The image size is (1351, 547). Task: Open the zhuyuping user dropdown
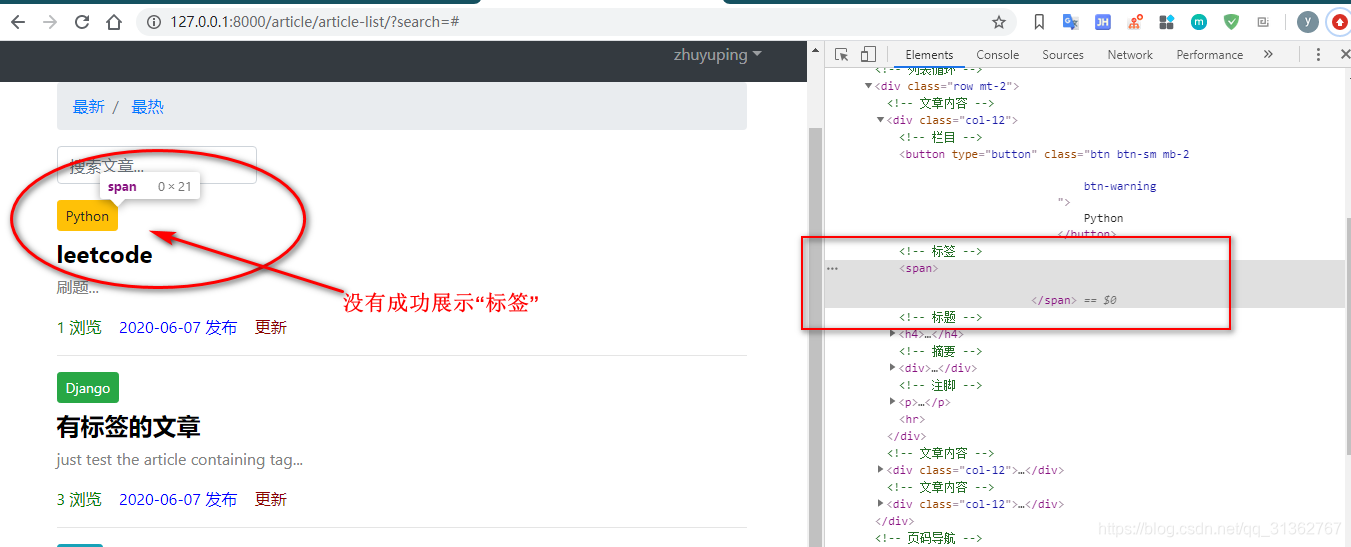pos(717,55)
